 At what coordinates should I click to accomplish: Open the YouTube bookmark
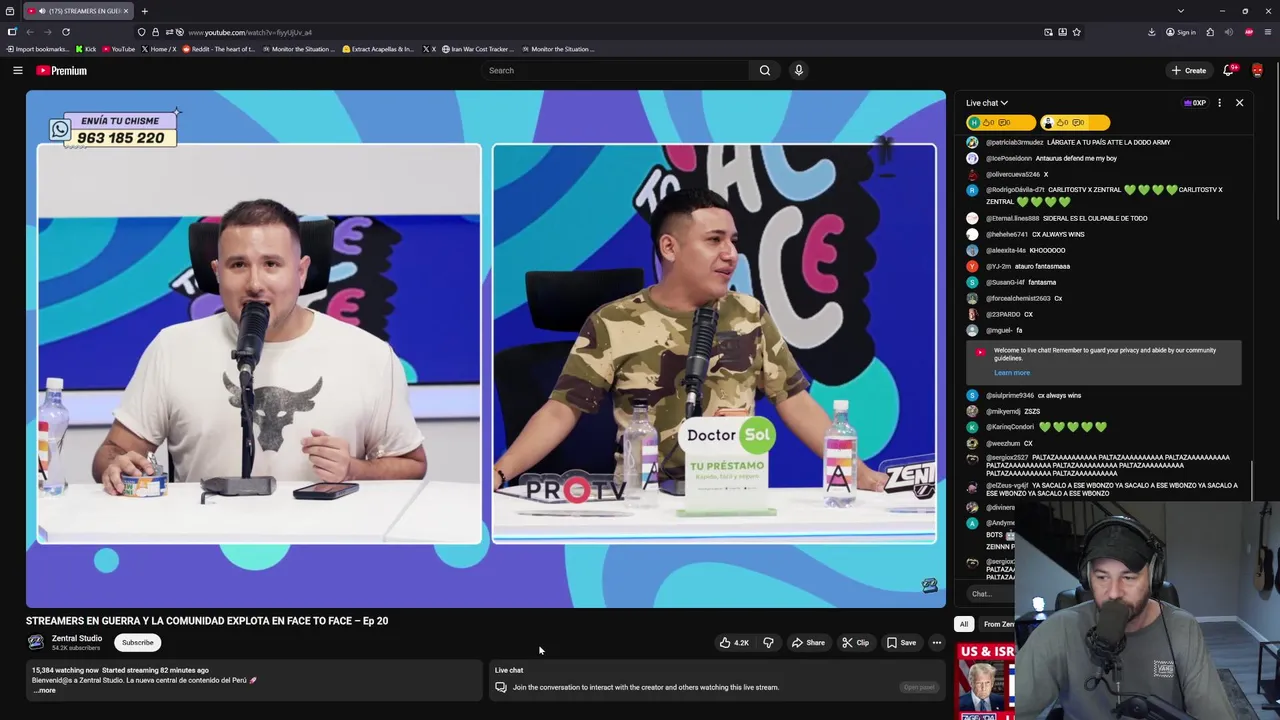[x=119, y=49]
